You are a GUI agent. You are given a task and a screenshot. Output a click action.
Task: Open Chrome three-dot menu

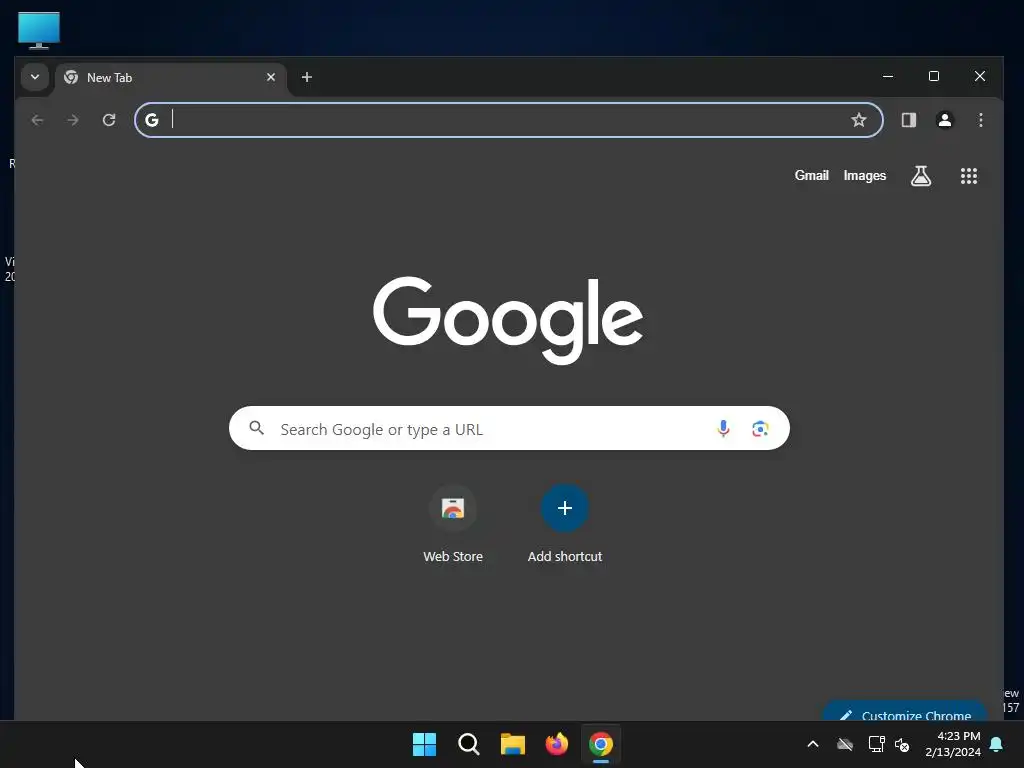(981, 120)
